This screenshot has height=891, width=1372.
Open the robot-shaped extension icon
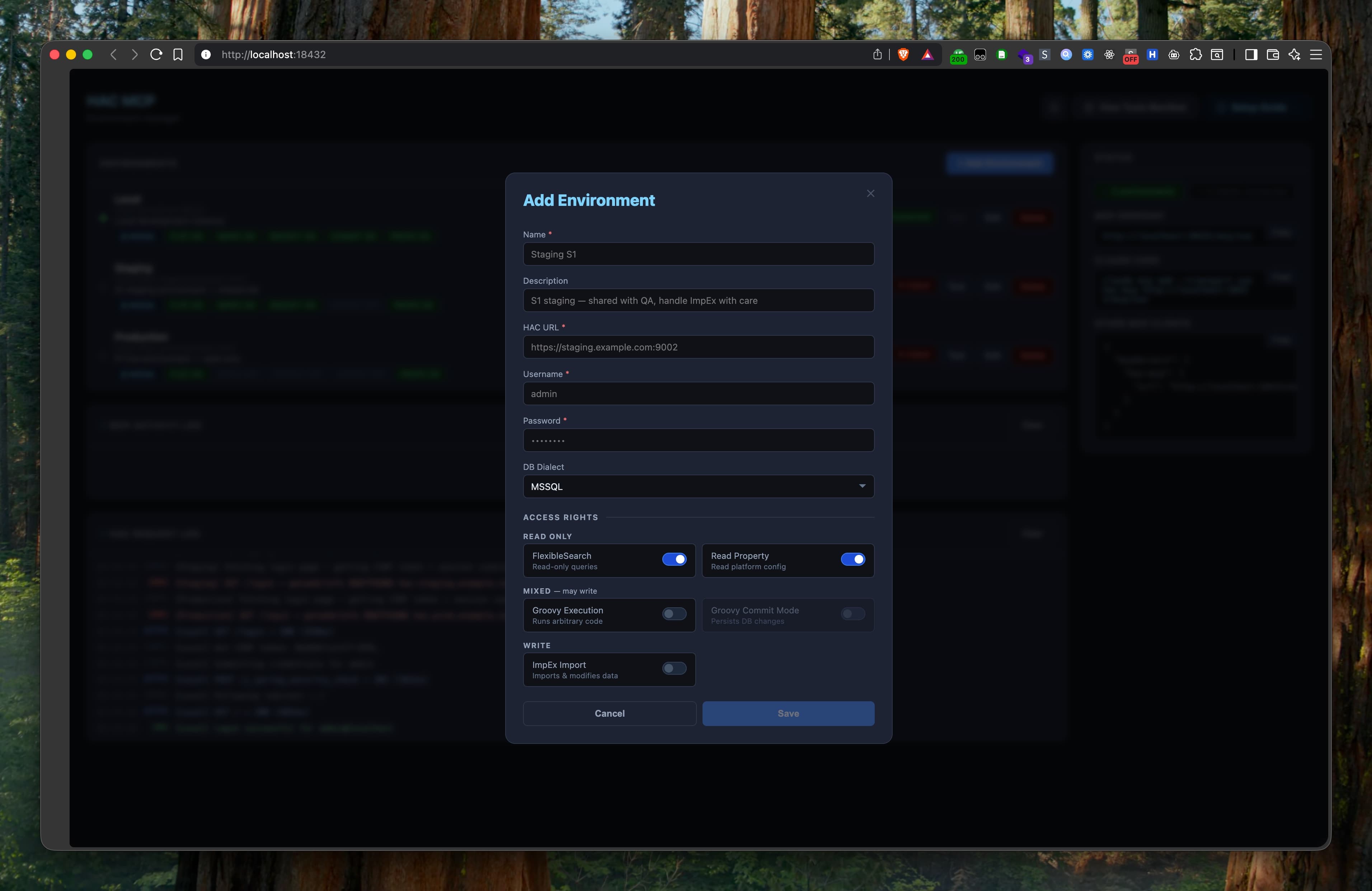(x=1174, y=55)
